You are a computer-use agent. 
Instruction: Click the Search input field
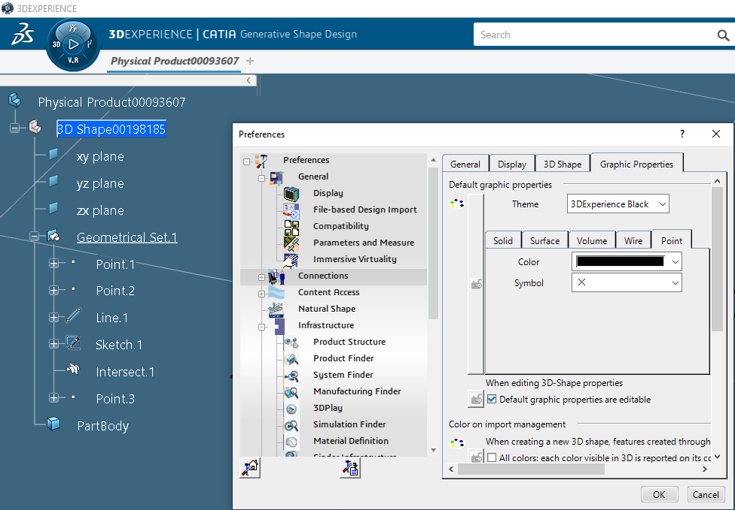coord(595,35)
